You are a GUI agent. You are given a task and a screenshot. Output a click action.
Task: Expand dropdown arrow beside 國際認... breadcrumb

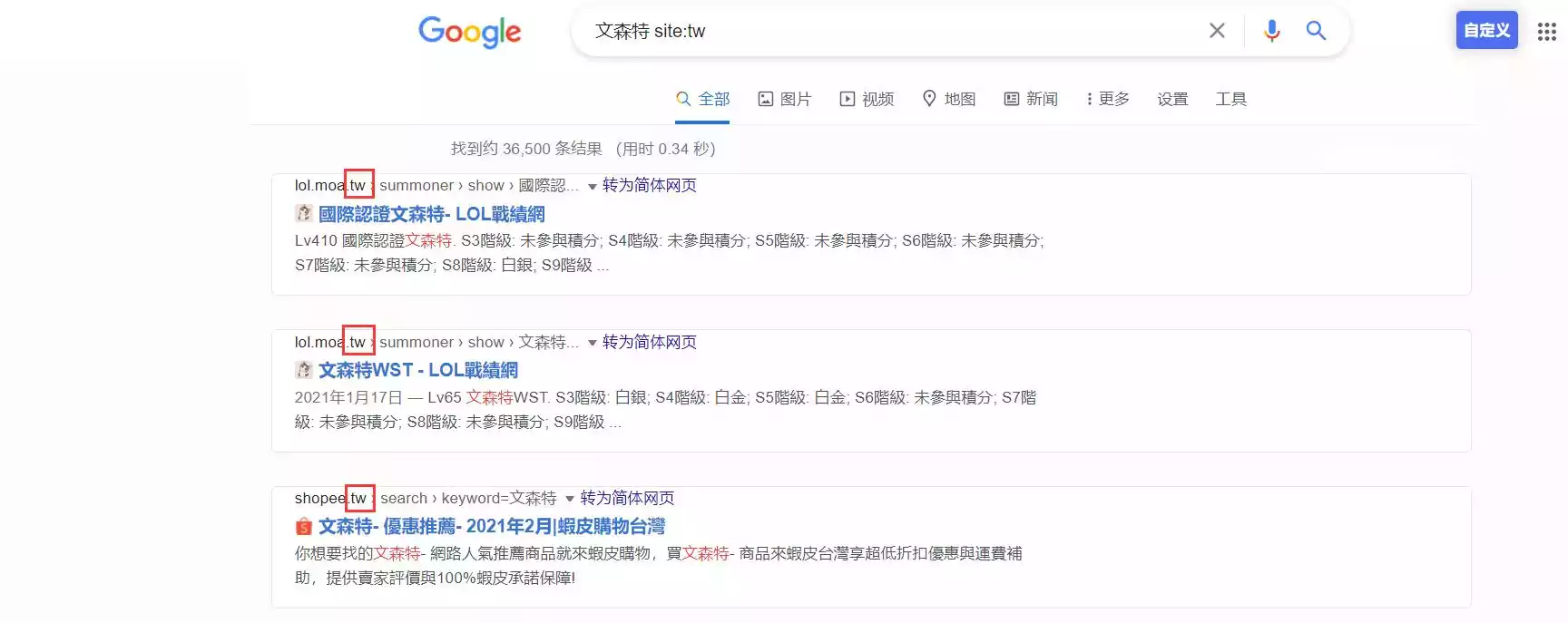592,187
